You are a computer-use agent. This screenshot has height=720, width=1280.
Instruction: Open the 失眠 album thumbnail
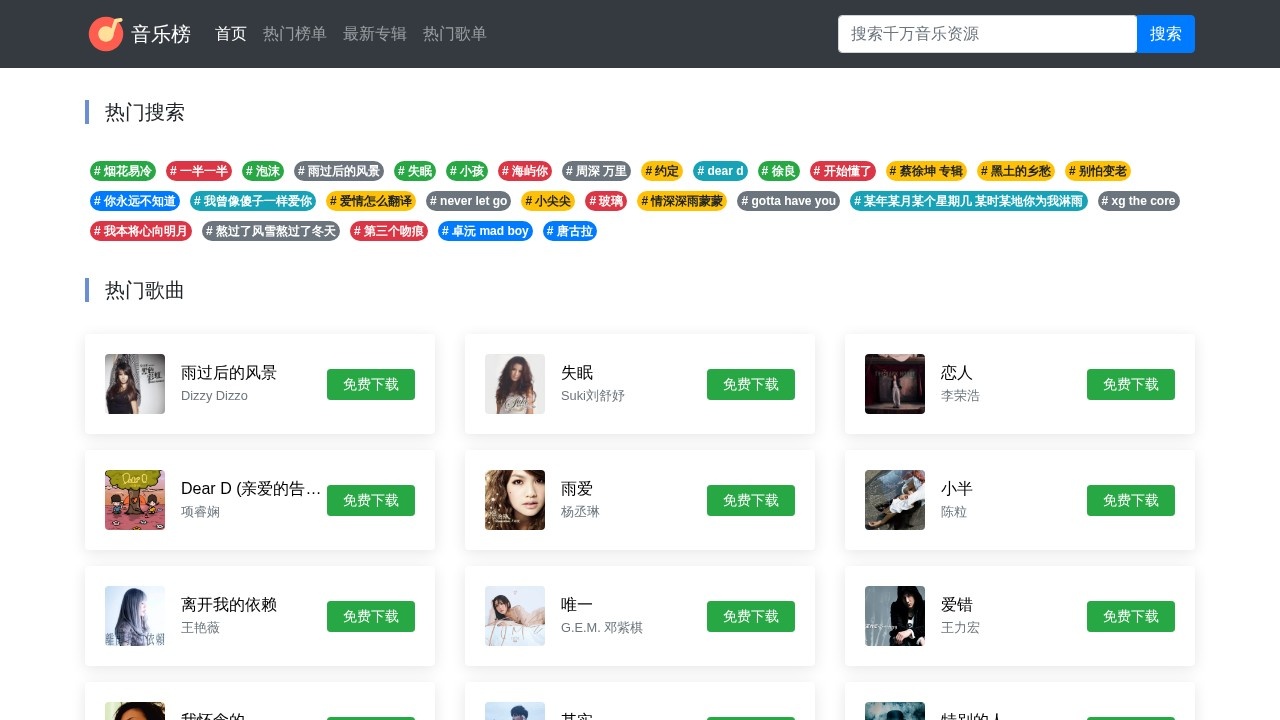coord(515,384)
